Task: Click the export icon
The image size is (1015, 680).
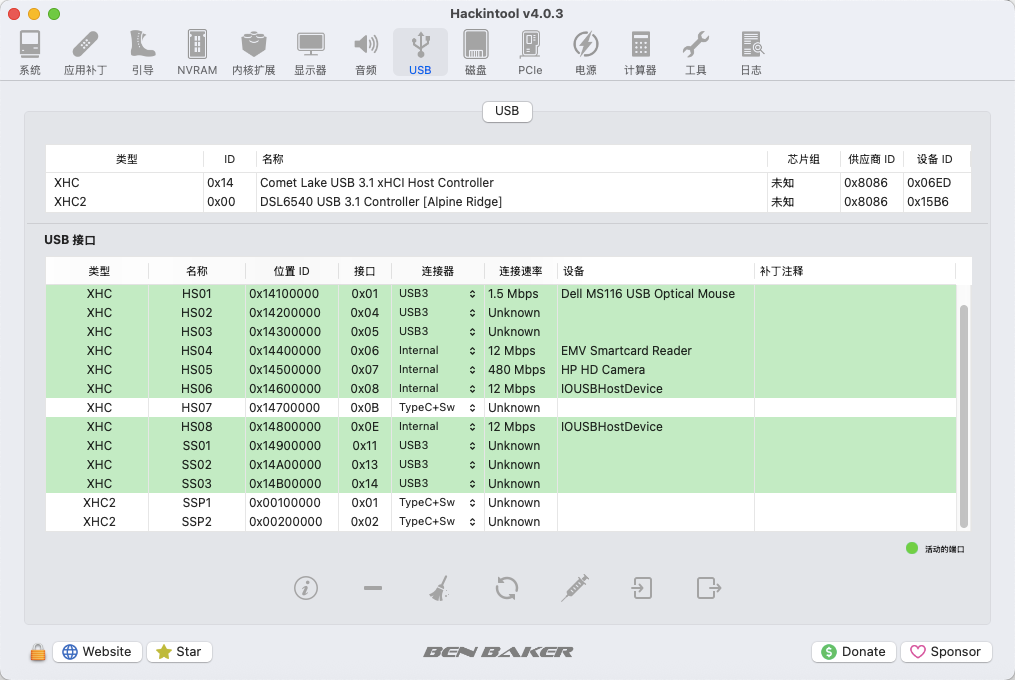Action: click(709, 588)
